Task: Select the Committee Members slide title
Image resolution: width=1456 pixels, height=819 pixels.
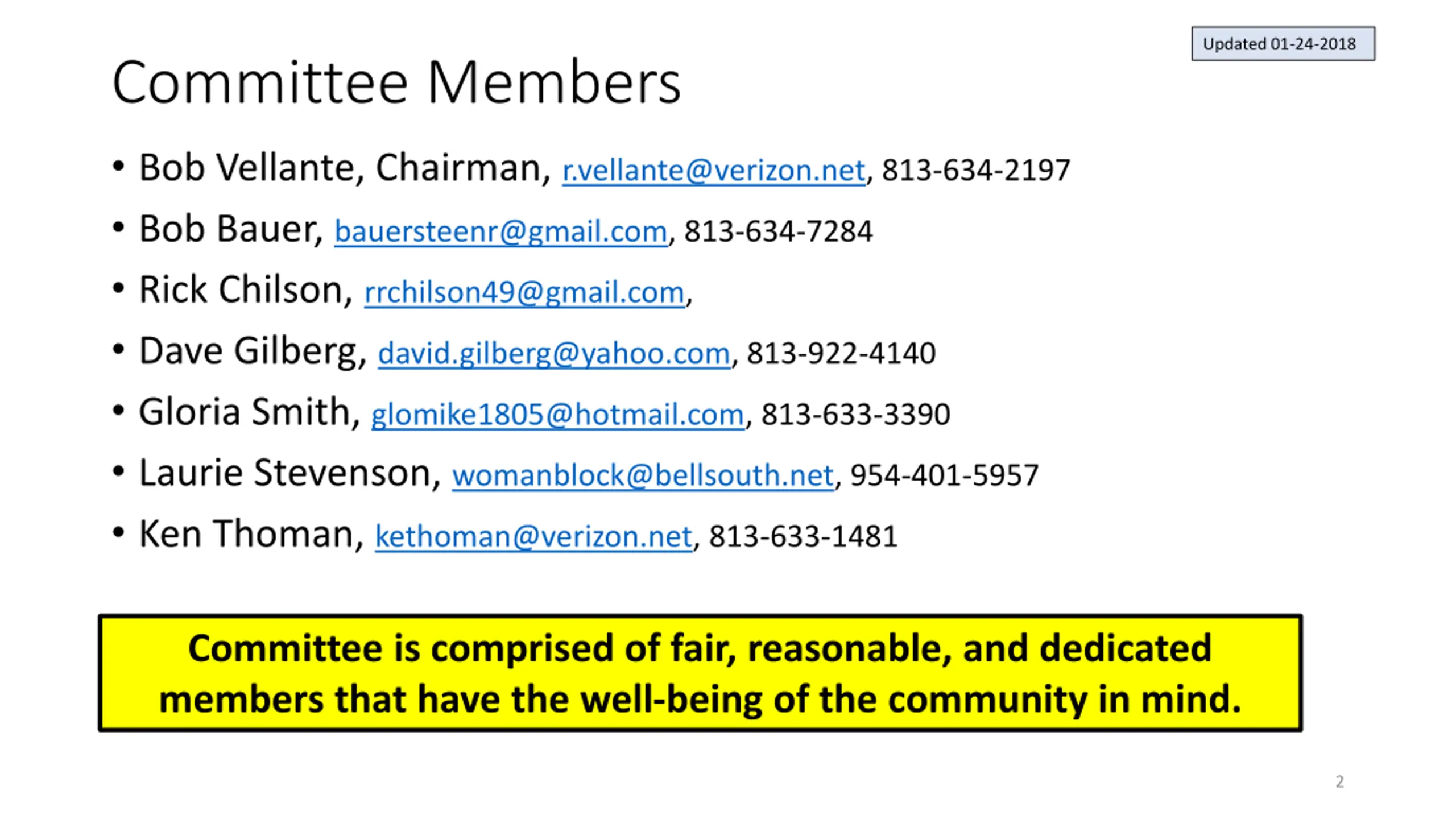Action: tap(396, 82)
